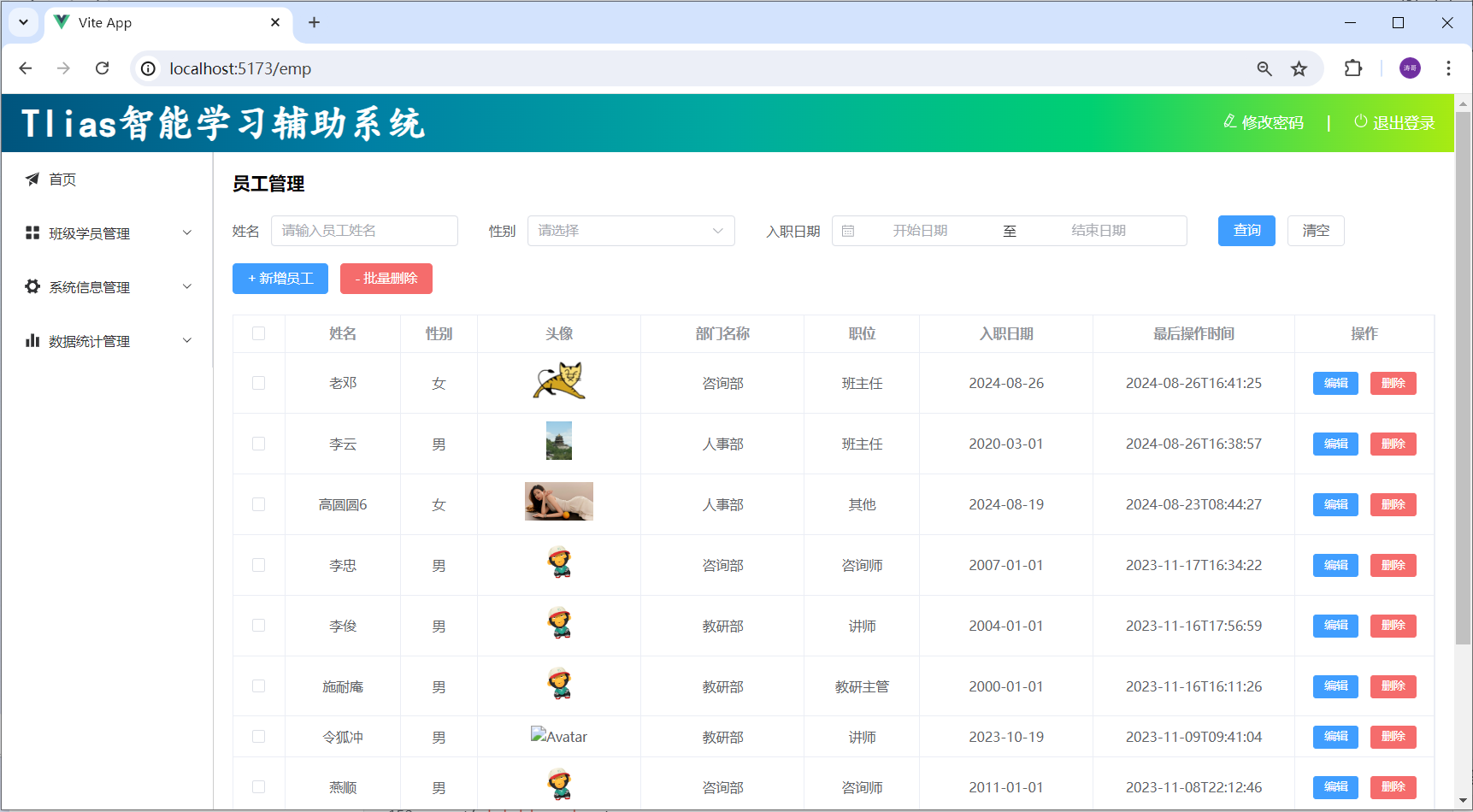Click the calendar icon in the date range field
This screenshot has width=1473, height=812.
pyautogui.click(x=848, y=231)
